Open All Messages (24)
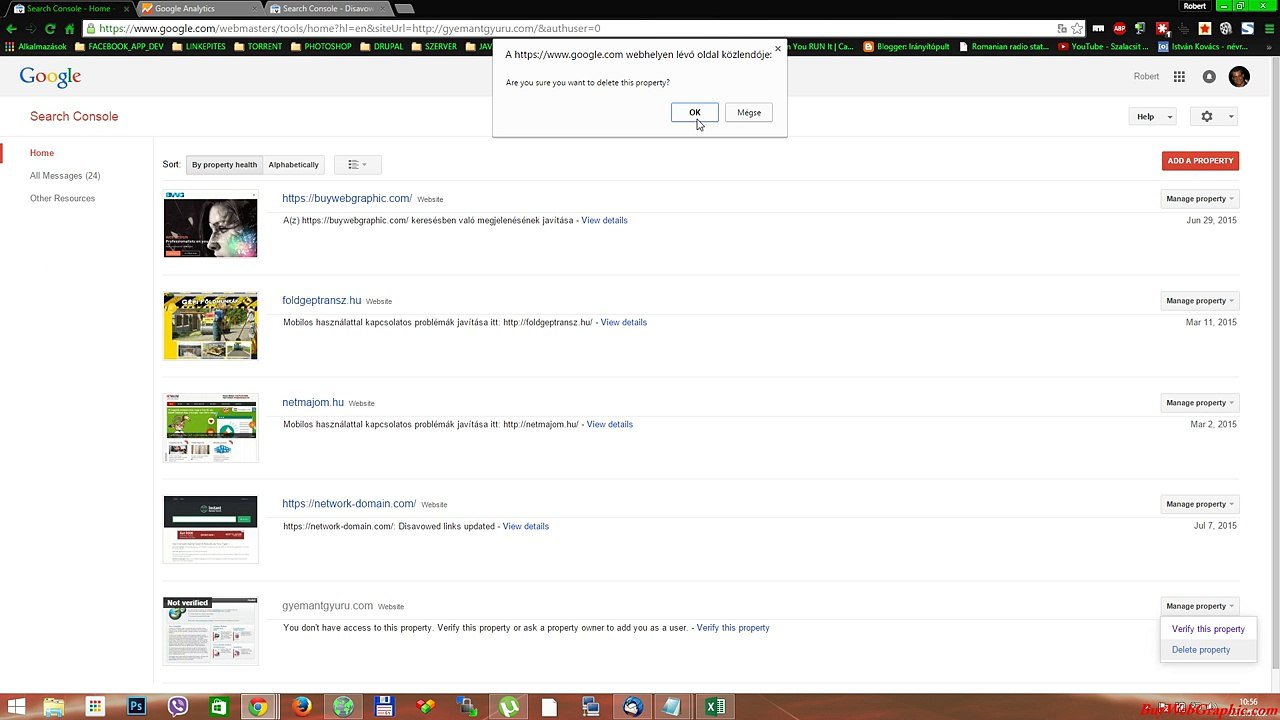The height and width of the screenshot is (720, 1280). coord(65,176)
